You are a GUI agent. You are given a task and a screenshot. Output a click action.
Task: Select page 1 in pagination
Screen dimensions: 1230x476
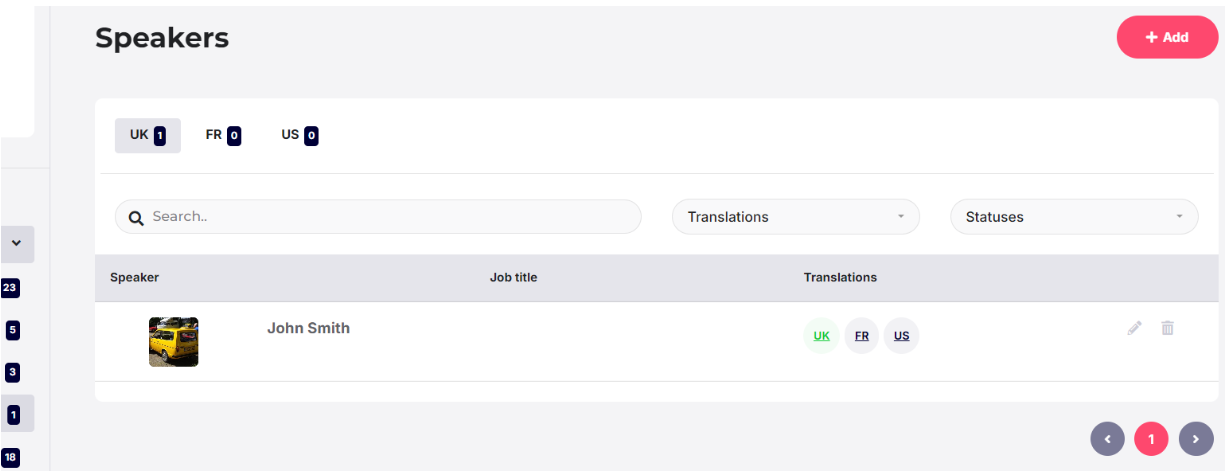1151,439
